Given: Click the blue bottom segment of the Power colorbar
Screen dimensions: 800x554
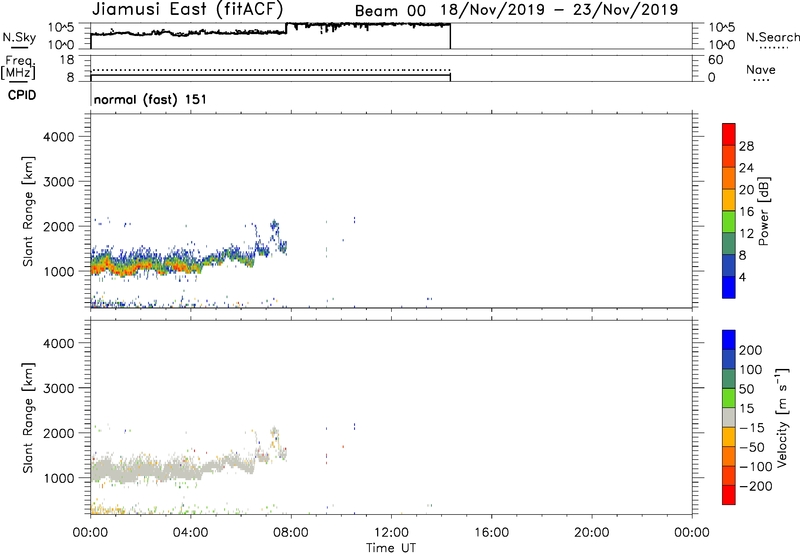Looking at the screenshot, I should 729,287.
